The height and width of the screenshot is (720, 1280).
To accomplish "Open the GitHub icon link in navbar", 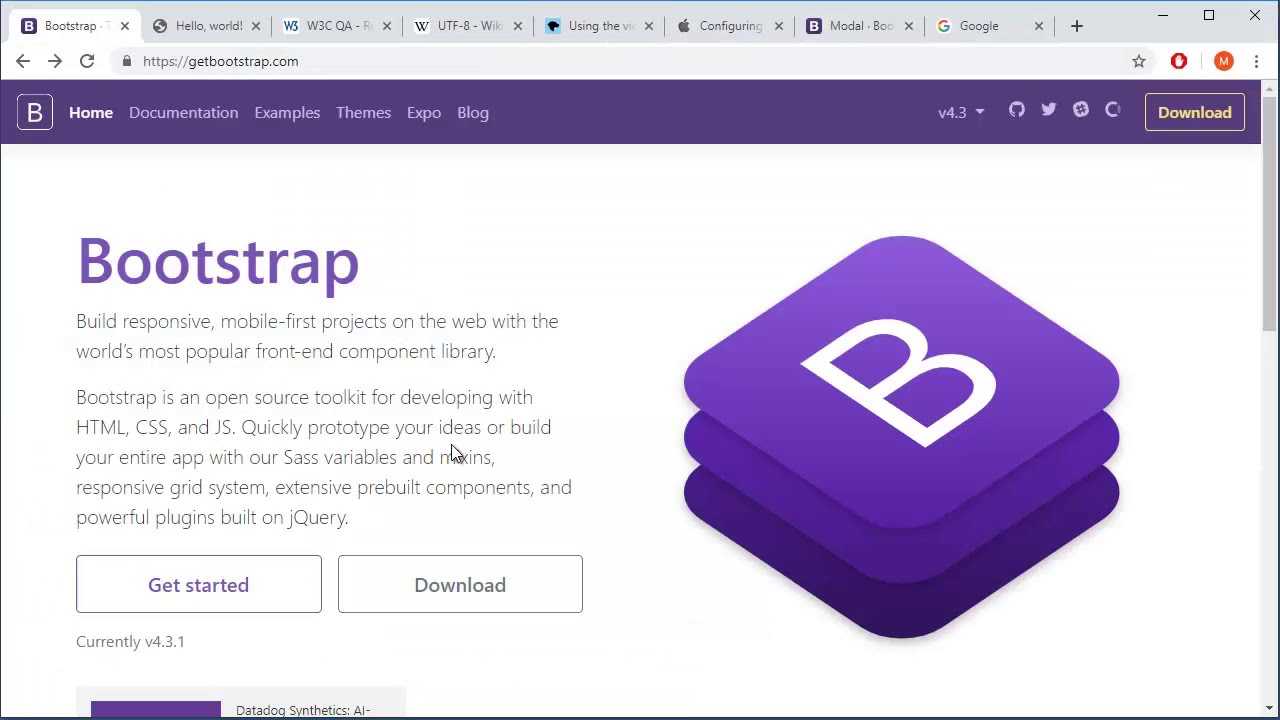I will click(1017, 110).
